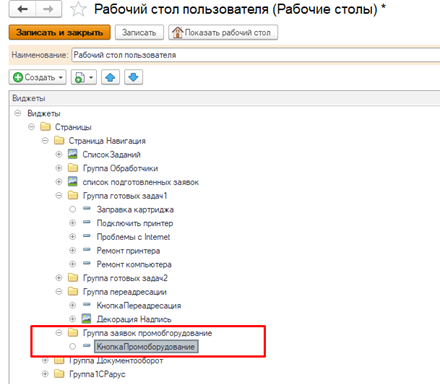Expand КнопкаПереадресация node
Image resolution: width=440 pixels, height=384 pixels.
tap(72, 305)
